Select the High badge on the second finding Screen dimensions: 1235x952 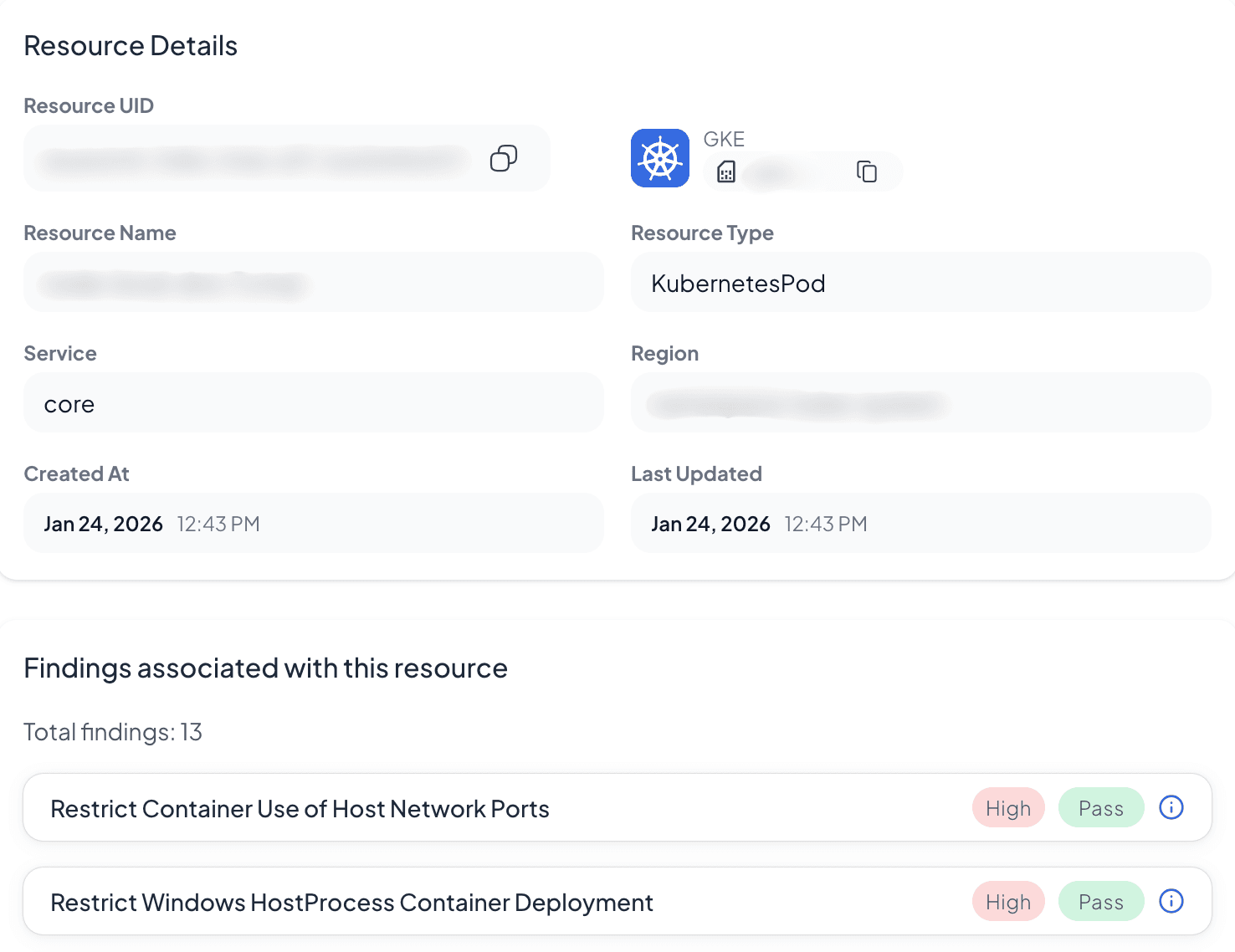point(1008,901)
